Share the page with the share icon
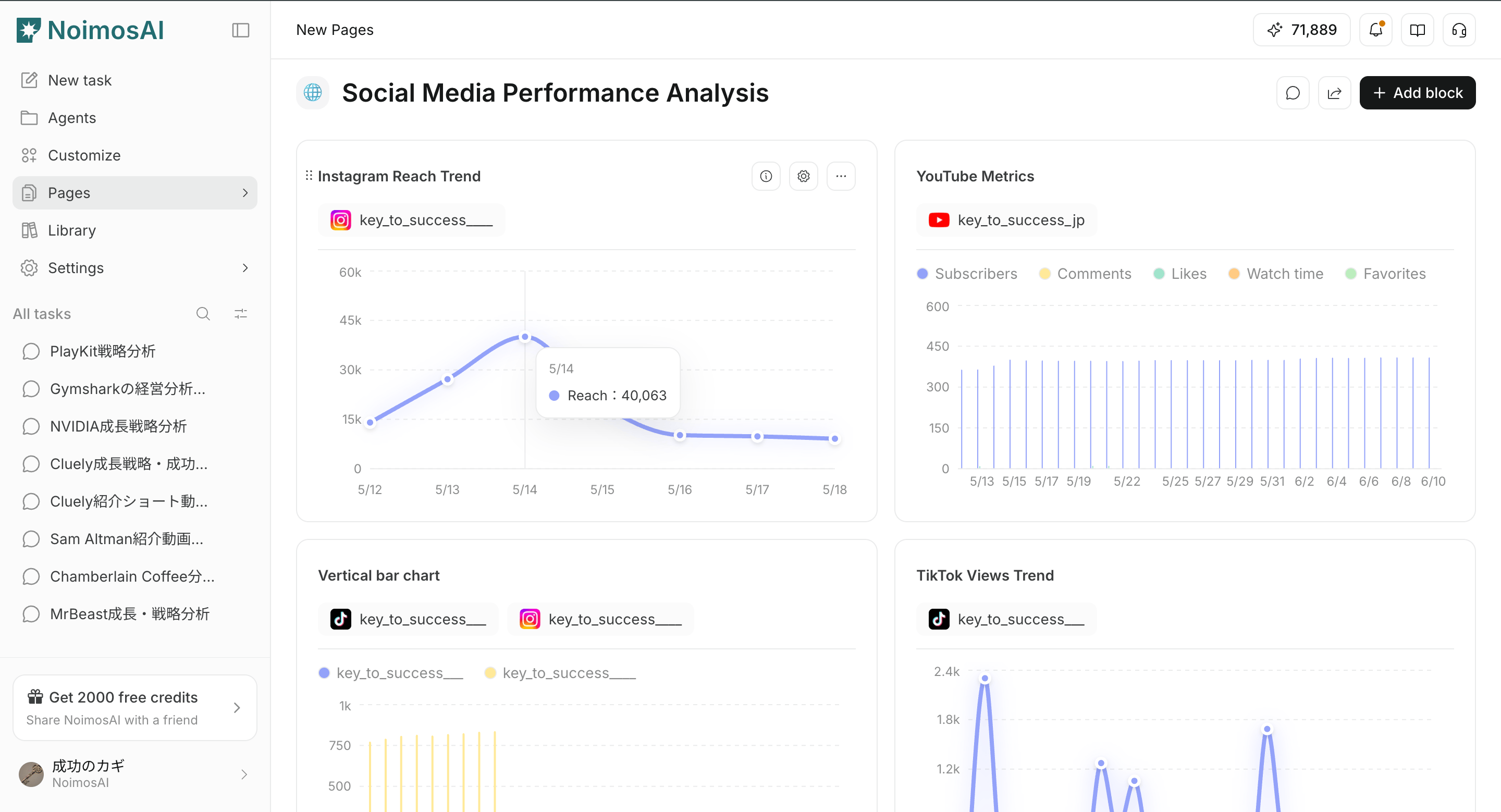The image size is (1501, 812). click(x=1334, y=93)
